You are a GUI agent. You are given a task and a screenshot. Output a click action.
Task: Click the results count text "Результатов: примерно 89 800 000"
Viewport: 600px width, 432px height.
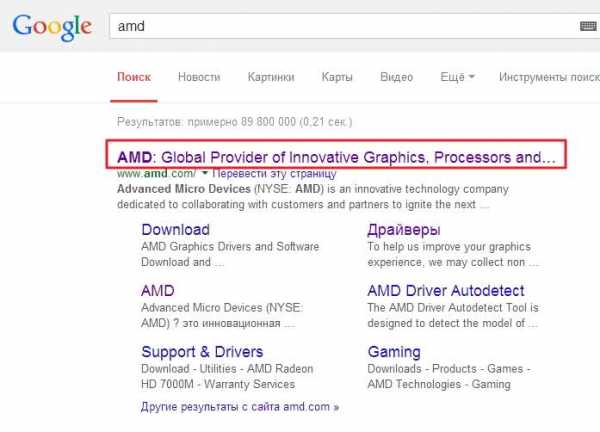206,122
